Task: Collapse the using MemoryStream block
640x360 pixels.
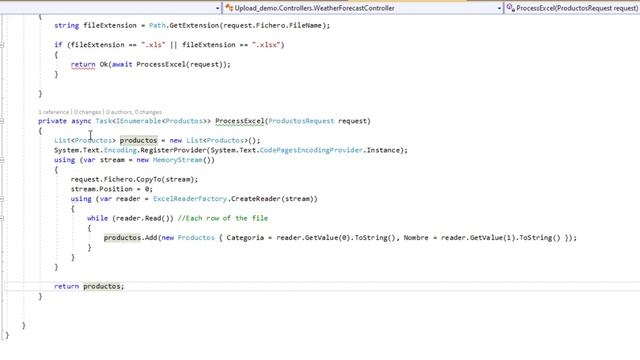Action: pyautogui.click(x=2, y=160)
